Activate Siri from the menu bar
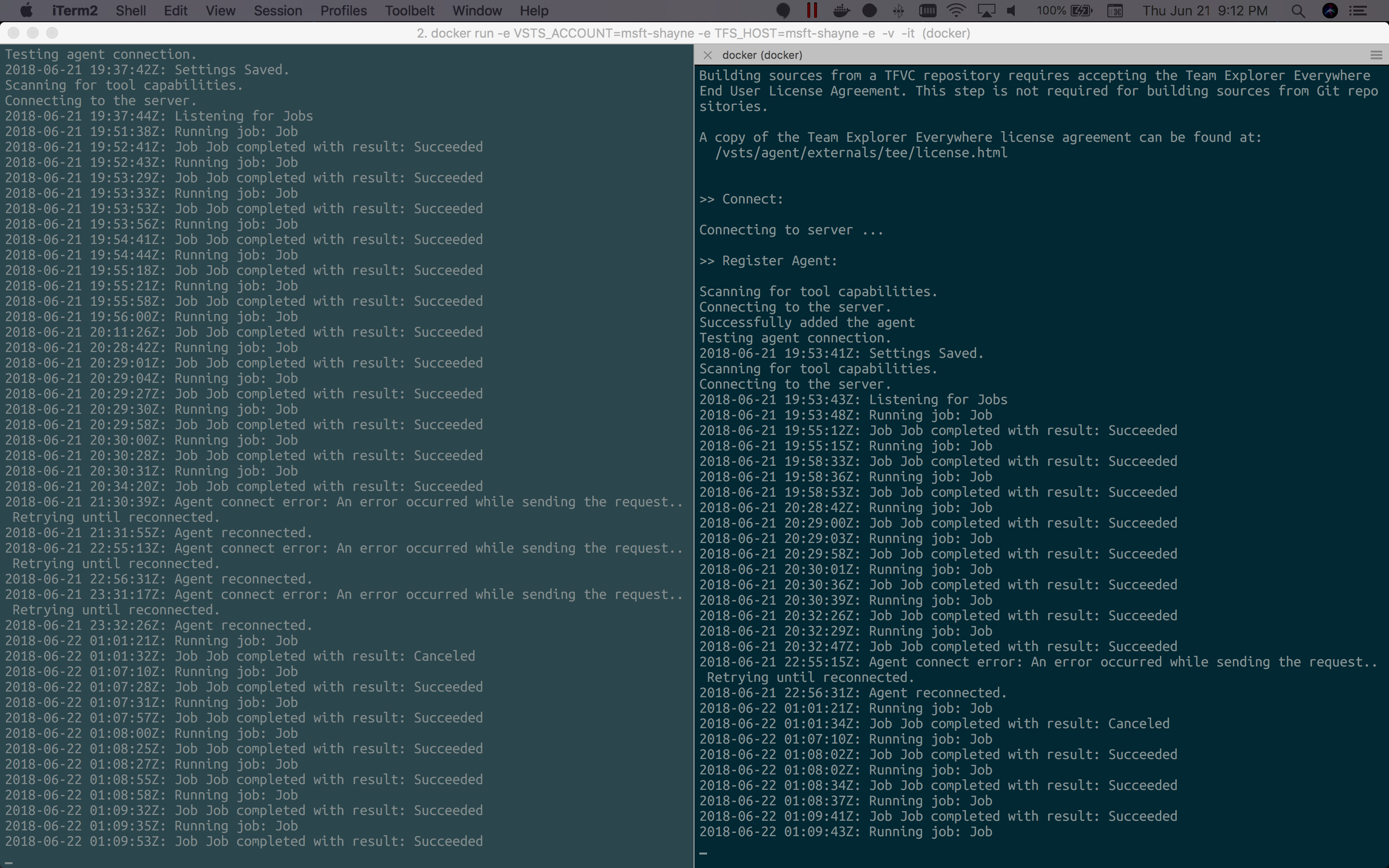 [x=1330, y=10]
